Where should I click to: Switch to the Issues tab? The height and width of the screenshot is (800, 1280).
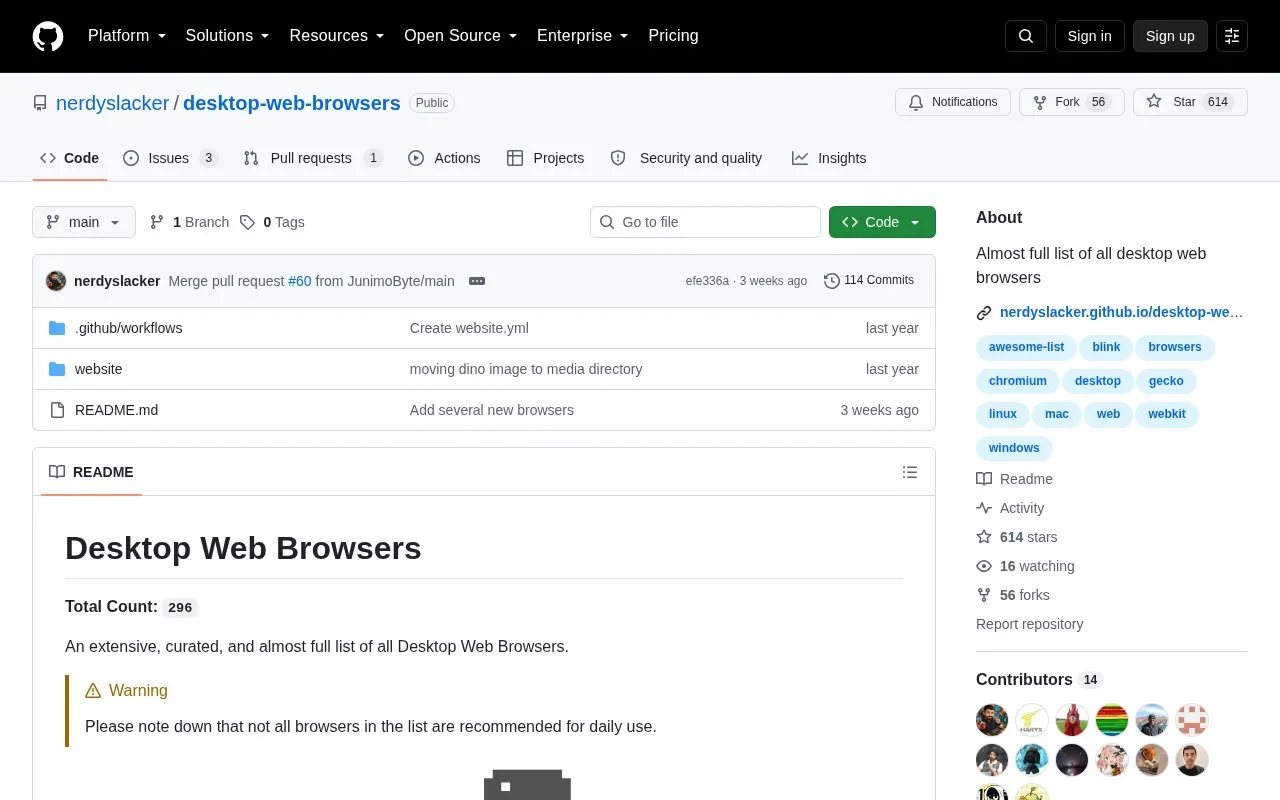click(170, 158)
